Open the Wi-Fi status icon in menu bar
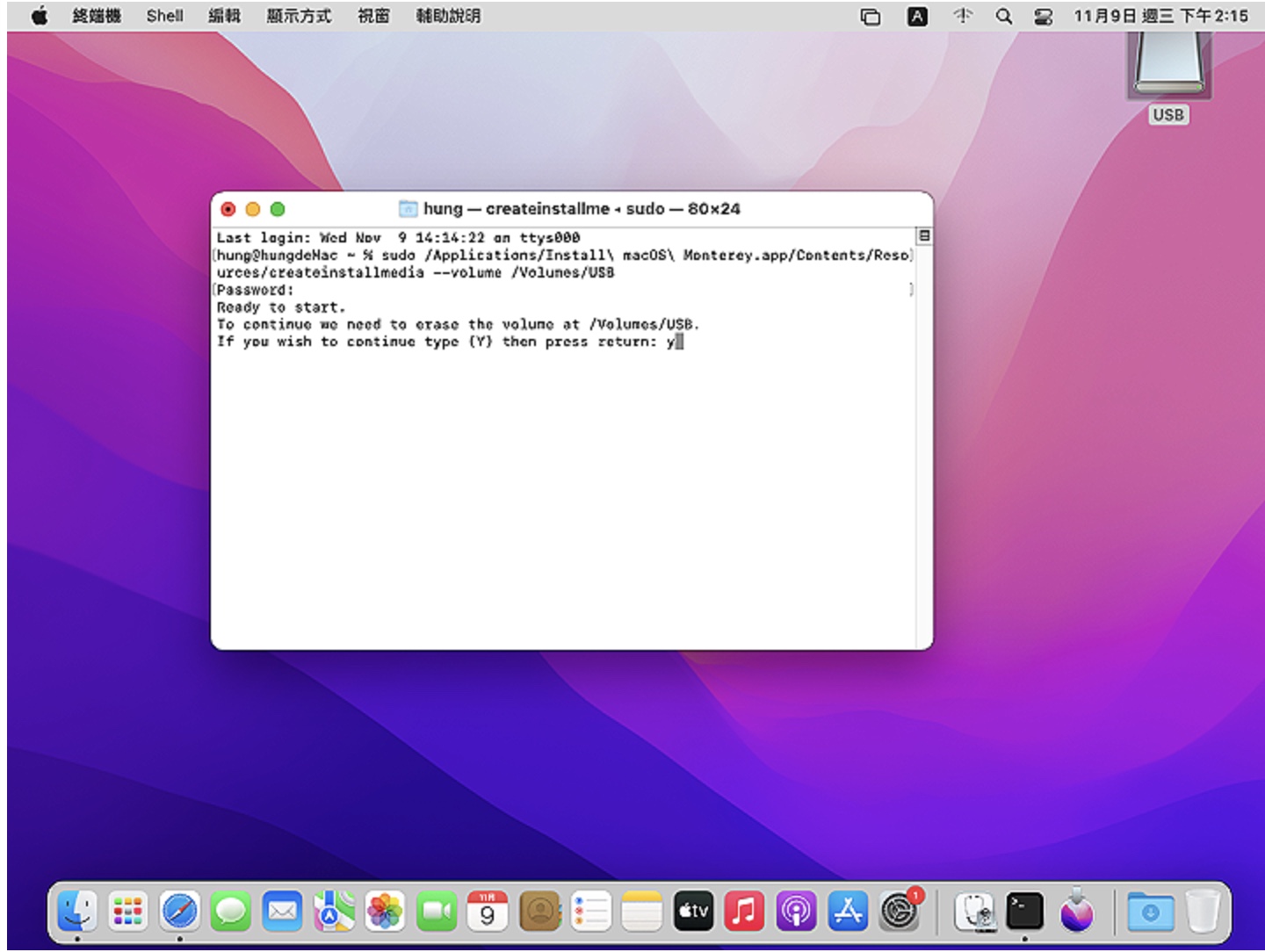The width and height of the screenshot is (1265, 952). pyautogui.click(x=963, y=16)
